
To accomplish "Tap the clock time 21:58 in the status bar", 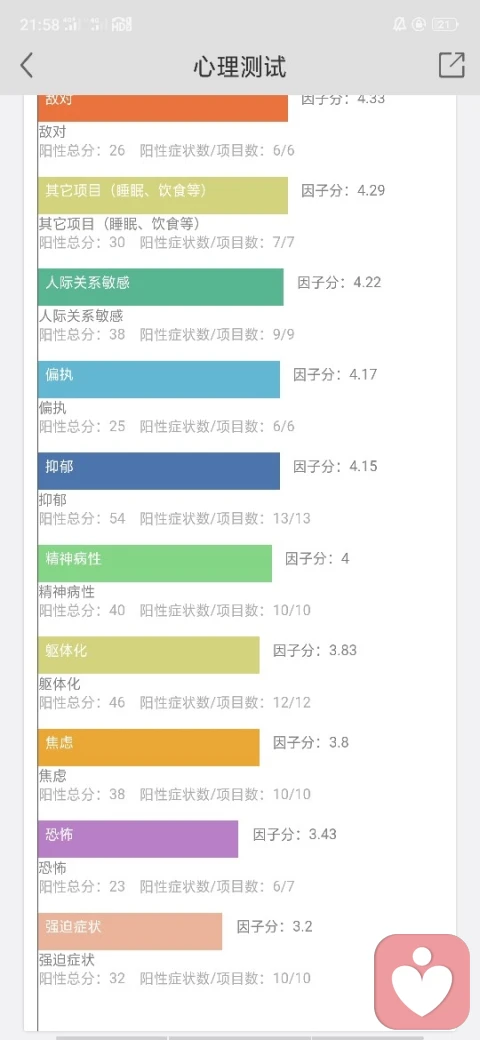I will coord(40,25).
